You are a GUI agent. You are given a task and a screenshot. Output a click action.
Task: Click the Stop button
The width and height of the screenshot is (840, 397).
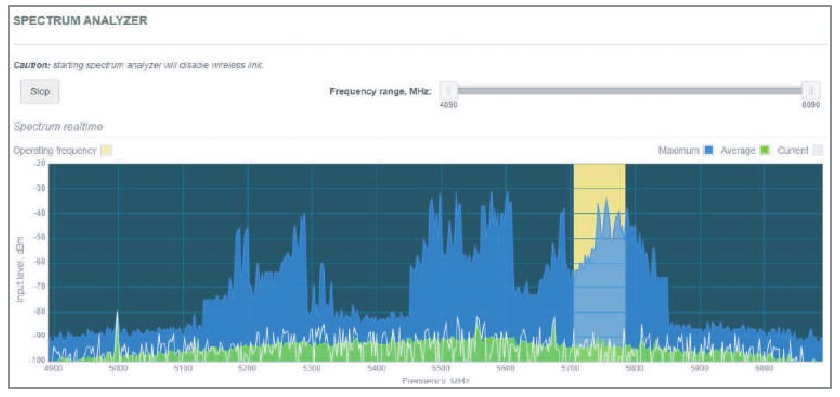40,92
